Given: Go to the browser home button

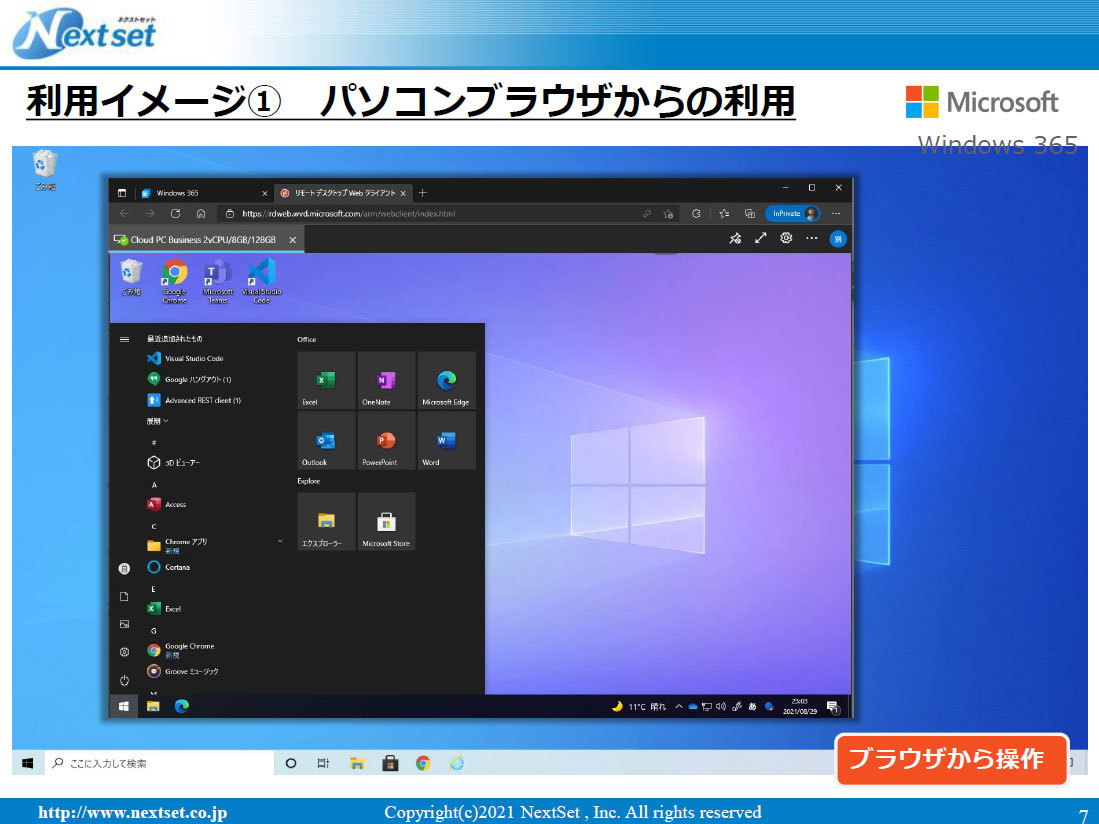Looking at the screenshot, I should point(200,214).
